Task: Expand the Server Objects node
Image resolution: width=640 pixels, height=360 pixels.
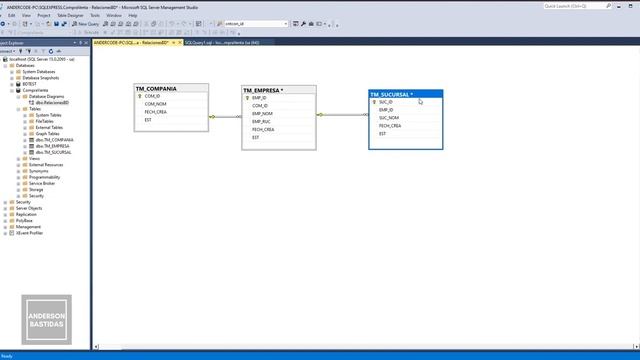Action: pos(5,208)
